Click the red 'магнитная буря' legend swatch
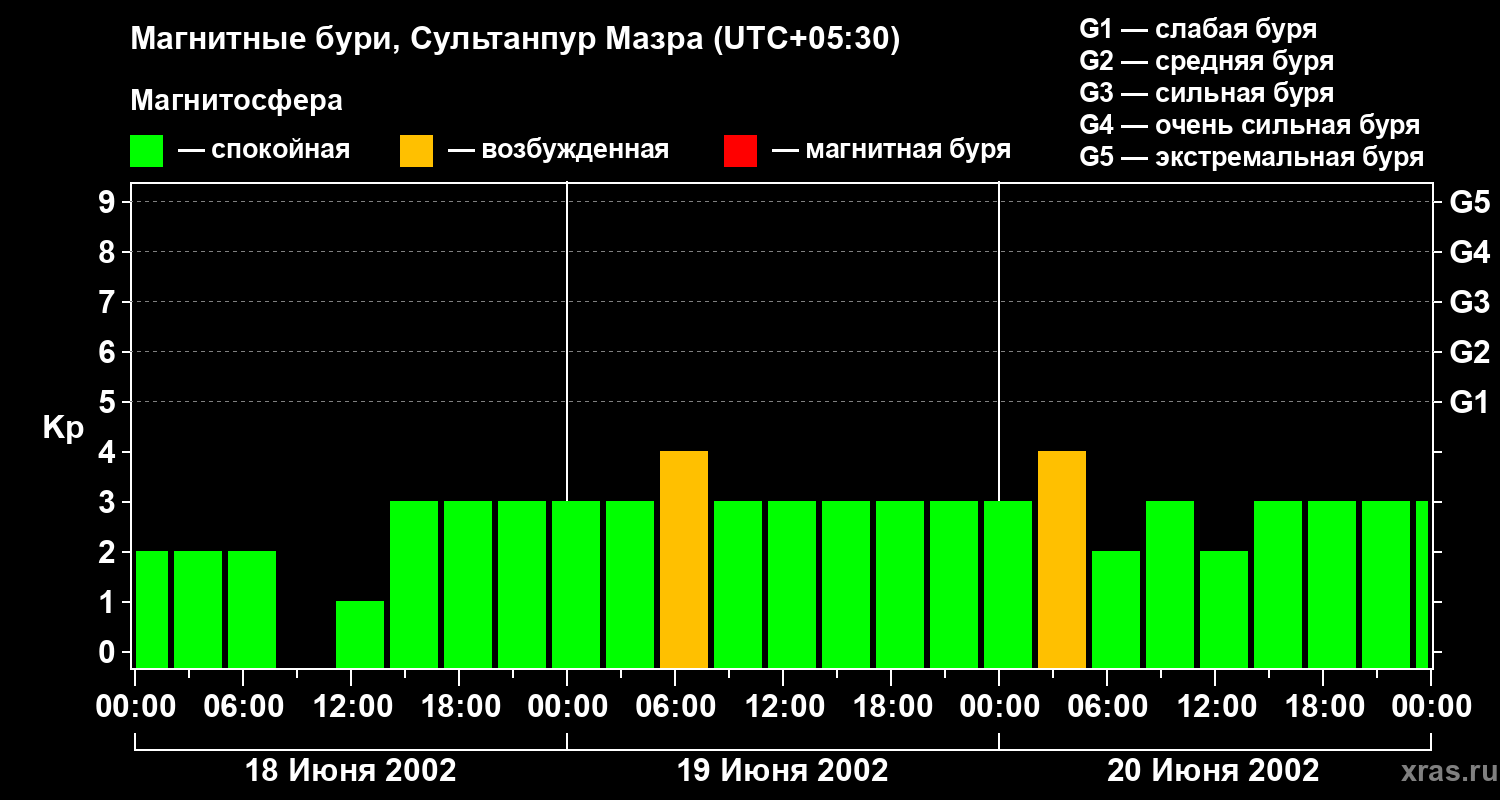This screenshot has height=800, width=1500. (x=740, y=151)
